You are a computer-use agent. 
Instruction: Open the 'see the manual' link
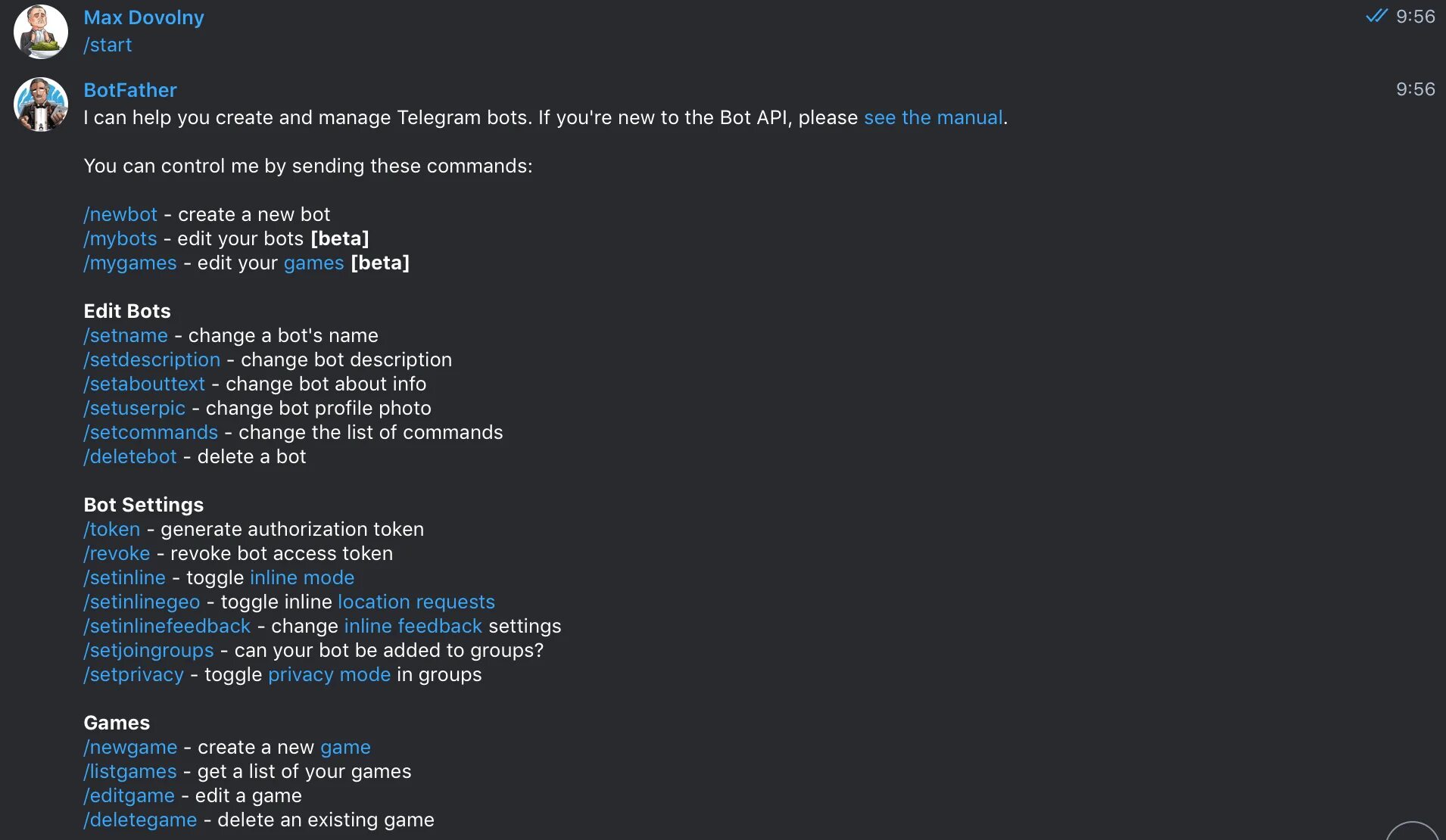point(933,117)
